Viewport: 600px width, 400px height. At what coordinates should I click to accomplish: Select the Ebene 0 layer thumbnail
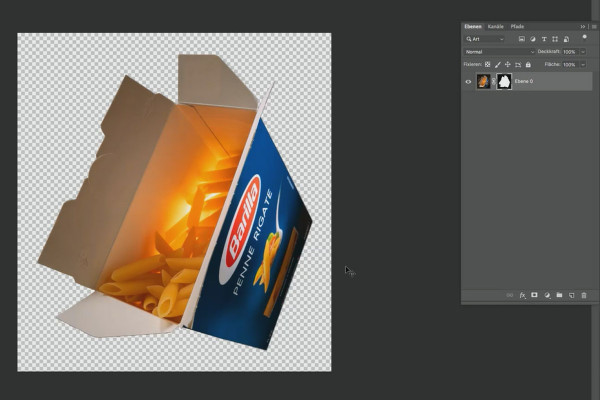tap(483, 82)
